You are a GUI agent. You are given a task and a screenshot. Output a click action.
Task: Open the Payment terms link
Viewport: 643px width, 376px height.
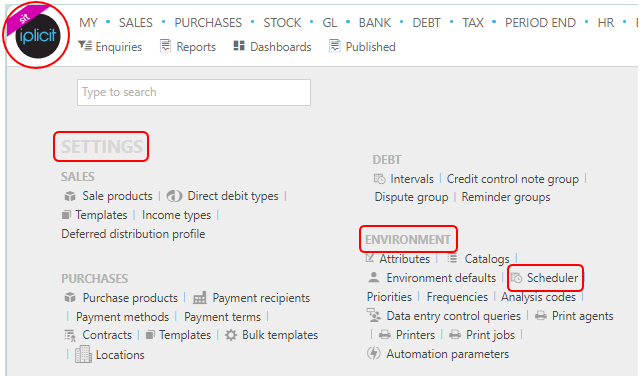(222, 317)
